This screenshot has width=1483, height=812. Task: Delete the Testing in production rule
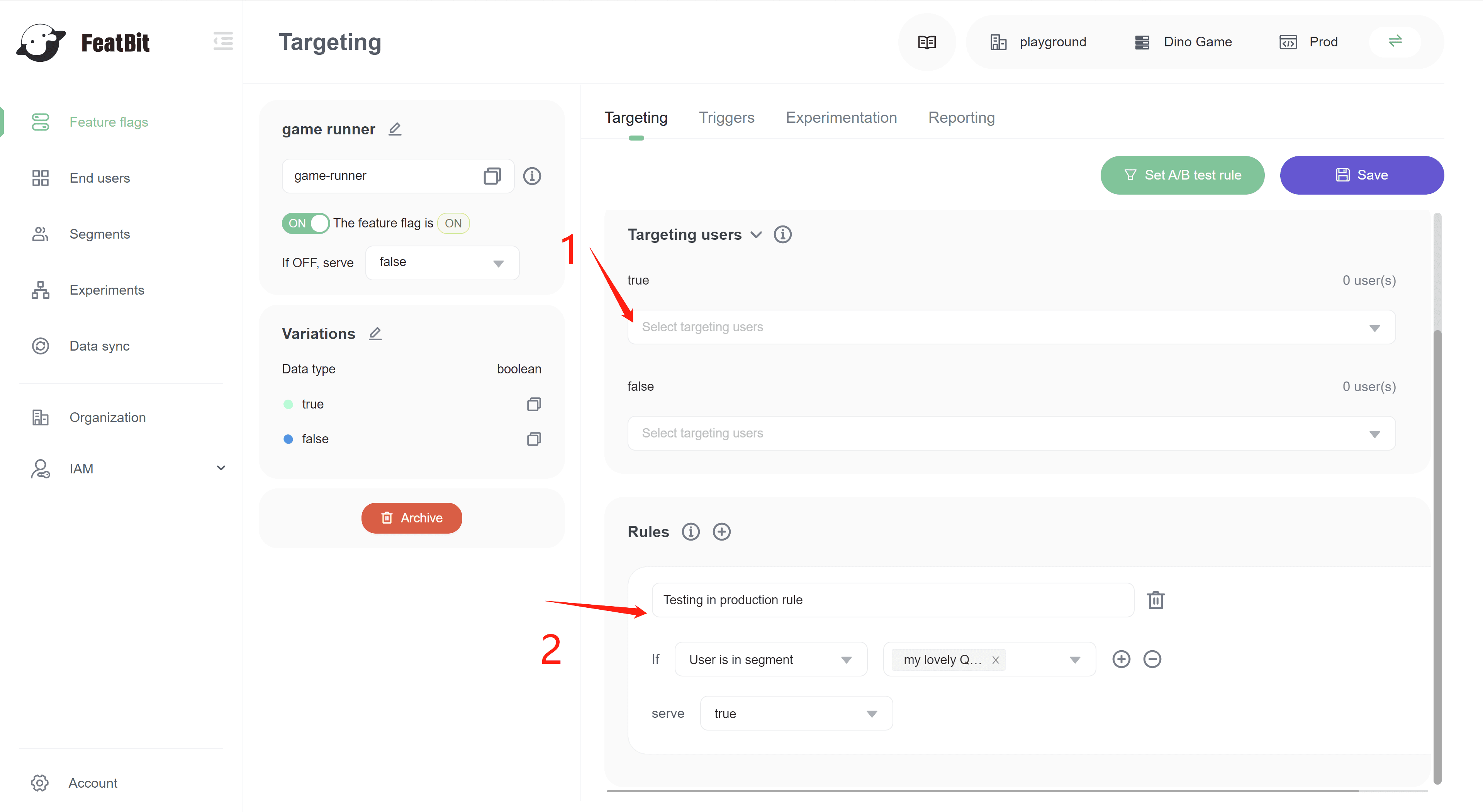coord(1156,600)
